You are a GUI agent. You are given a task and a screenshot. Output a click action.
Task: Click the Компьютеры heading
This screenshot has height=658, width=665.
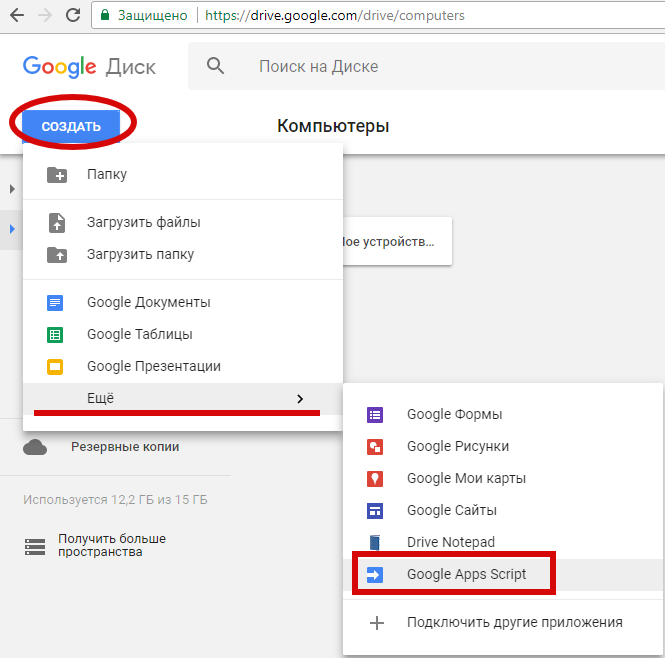pyautogui.click(x=333, y=126)
